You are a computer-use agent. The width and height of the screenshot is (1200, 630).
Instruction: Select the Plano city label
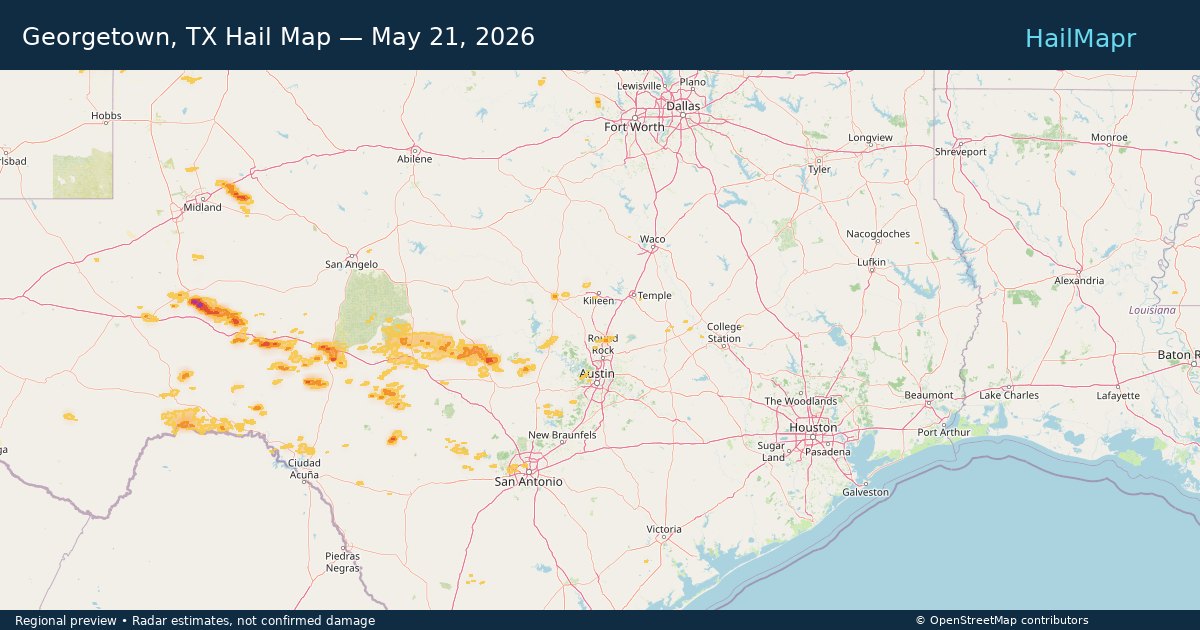(x=692, y=81)
